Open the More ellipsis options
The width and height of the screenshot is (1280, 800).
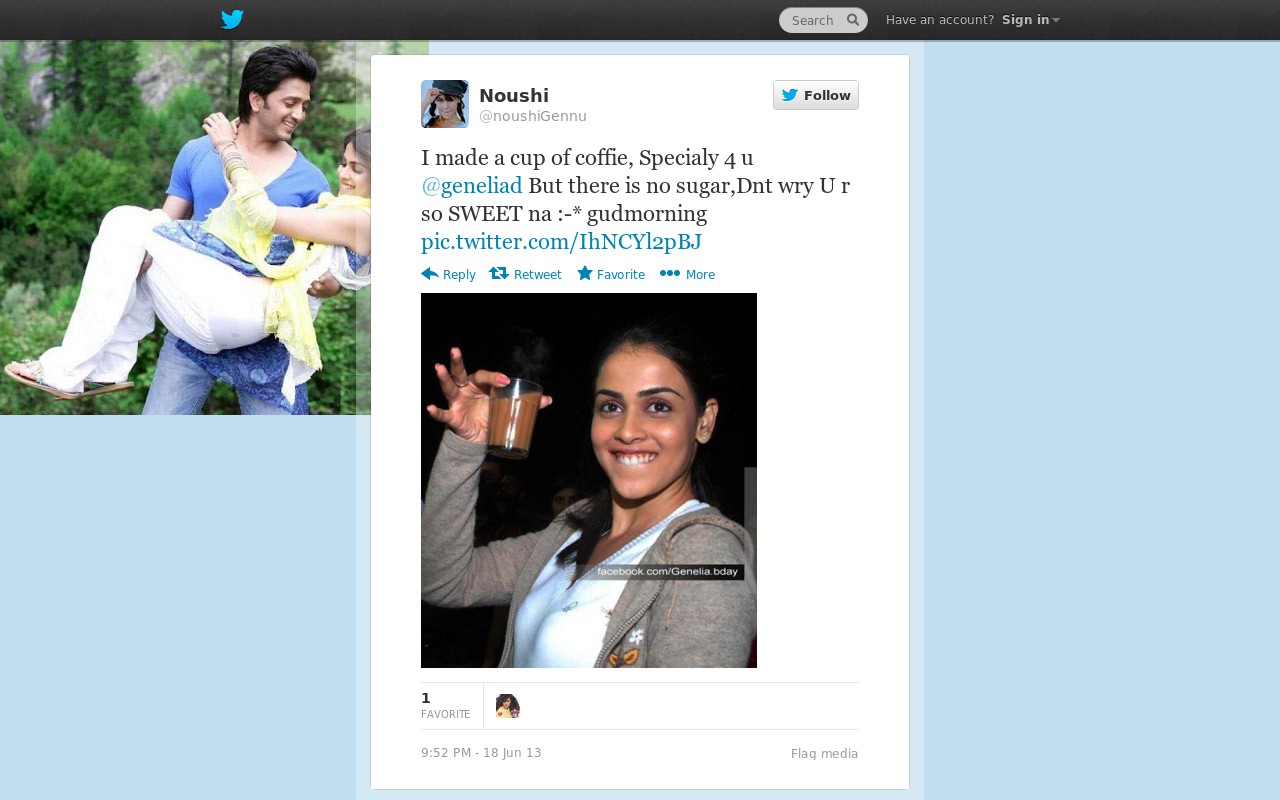(x=670, y=273)
